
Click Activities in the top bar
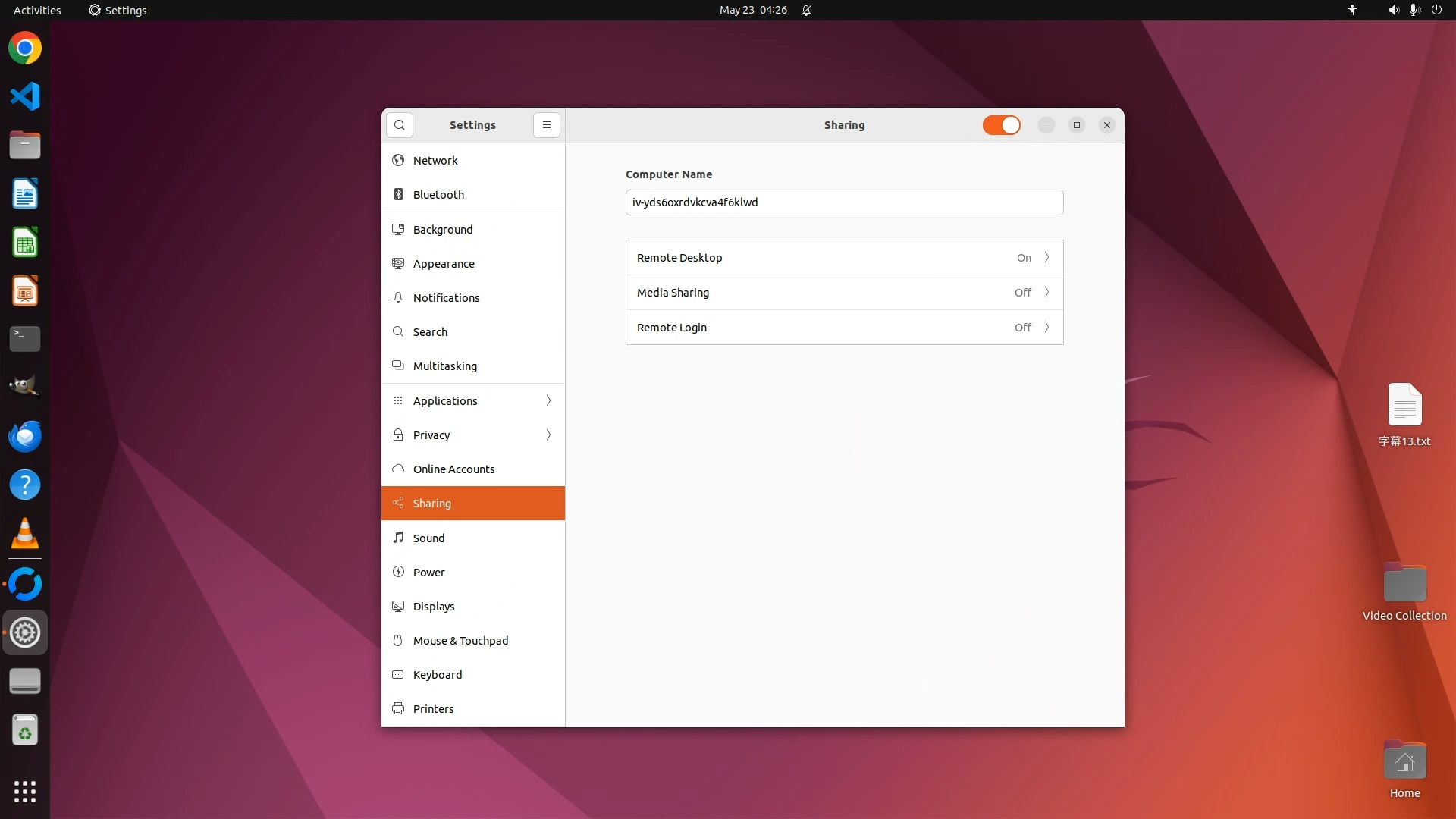pos(37,11)
